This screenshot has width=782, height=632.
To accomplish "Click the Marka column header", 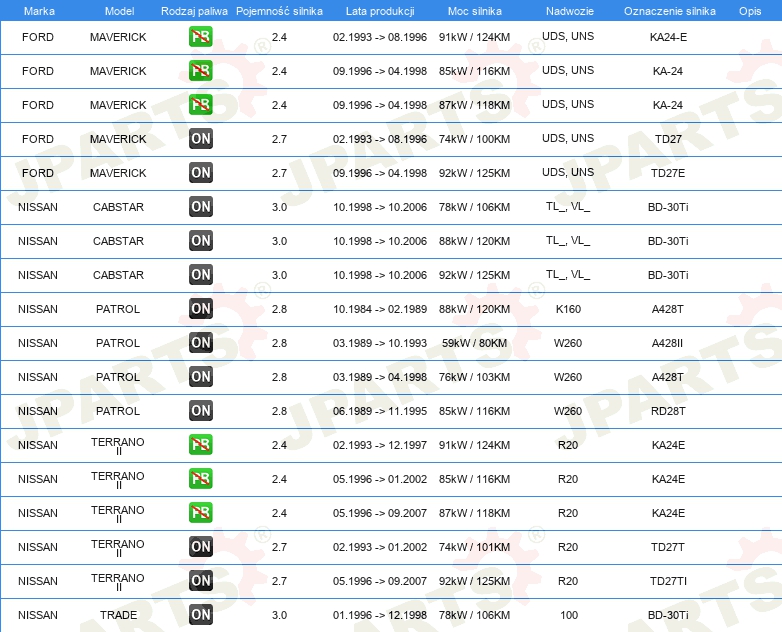I will tap(39, 11).
